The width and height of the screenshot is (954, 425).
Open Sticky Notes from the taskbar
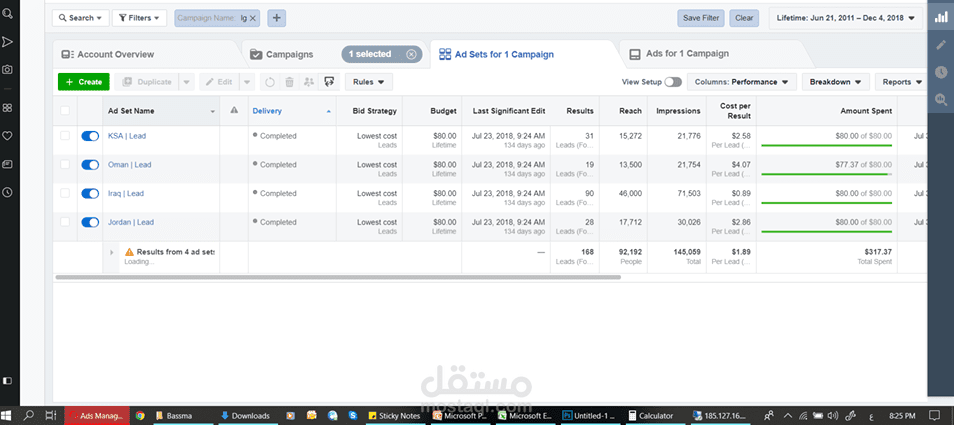pyautogui.click(x=396, y=416)
